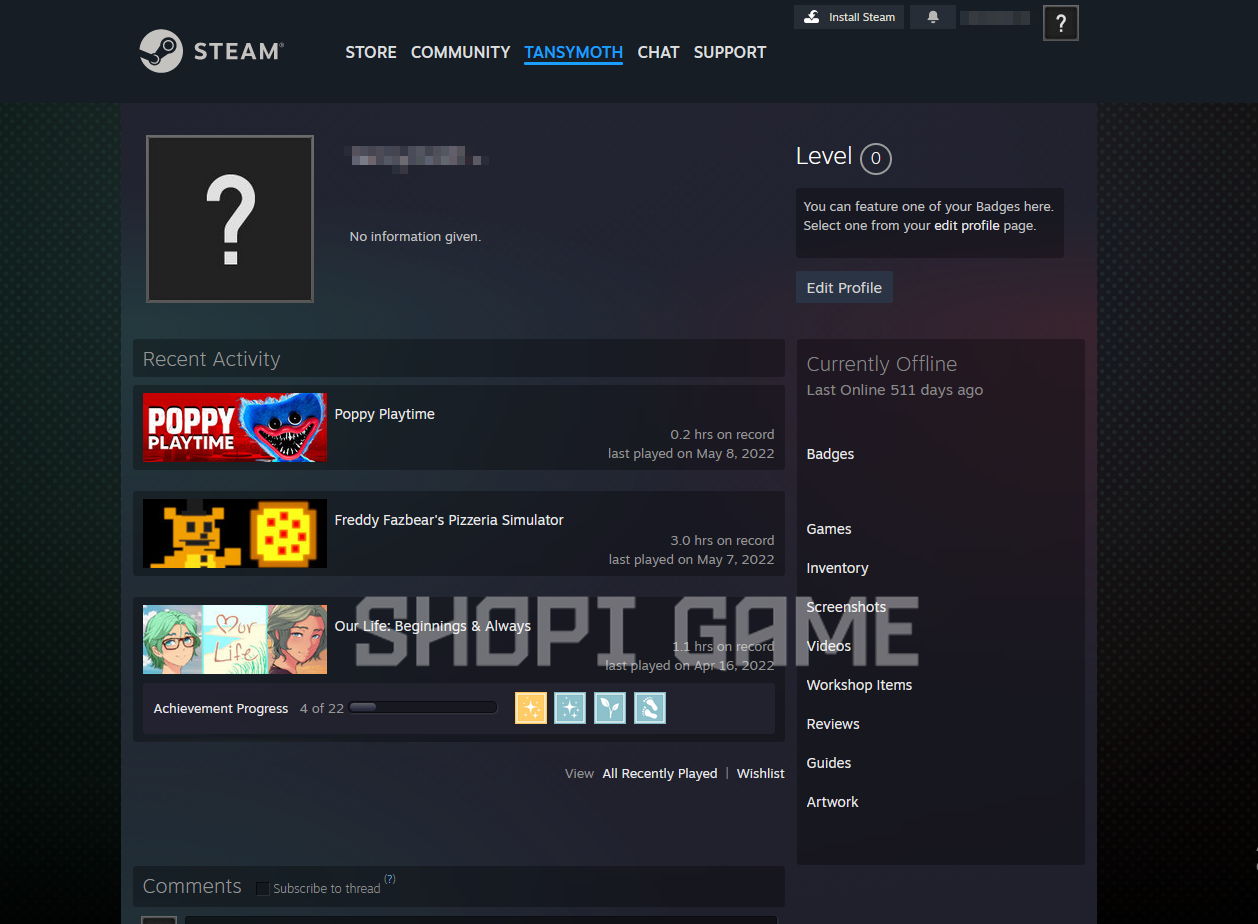Open Poppy Playtime title link
This screenshot has width=1258, height=924.
pos(385,414)
